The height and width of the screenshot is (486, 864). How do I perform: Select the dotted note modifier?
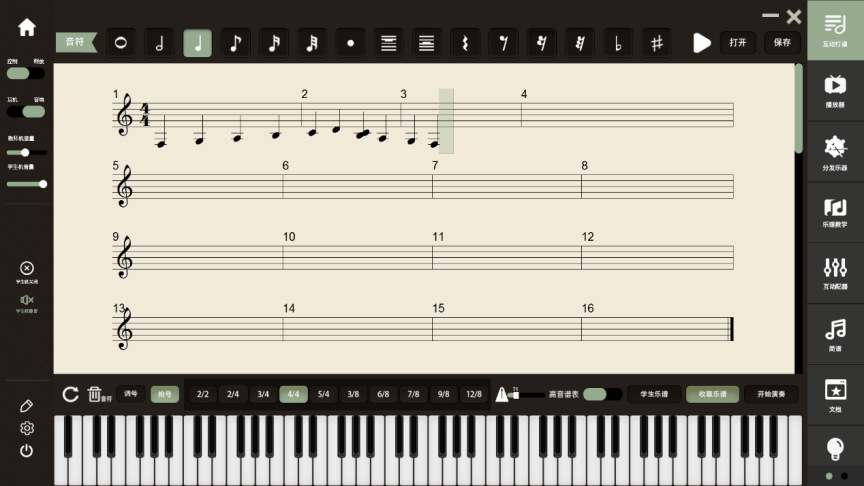350,43
